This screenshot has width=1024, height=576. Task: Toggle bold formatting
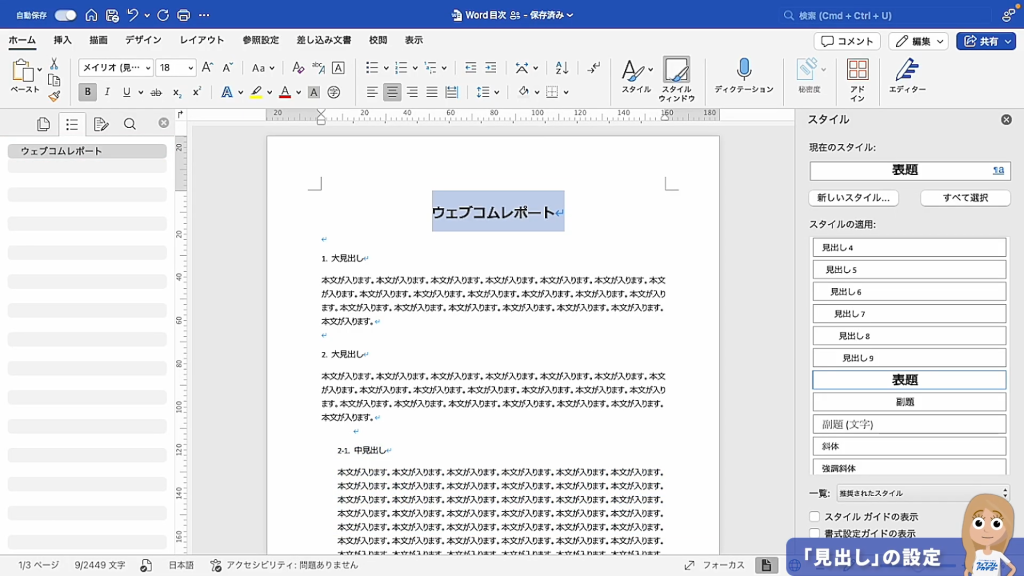pyautogui.click(x=88, y=92)
